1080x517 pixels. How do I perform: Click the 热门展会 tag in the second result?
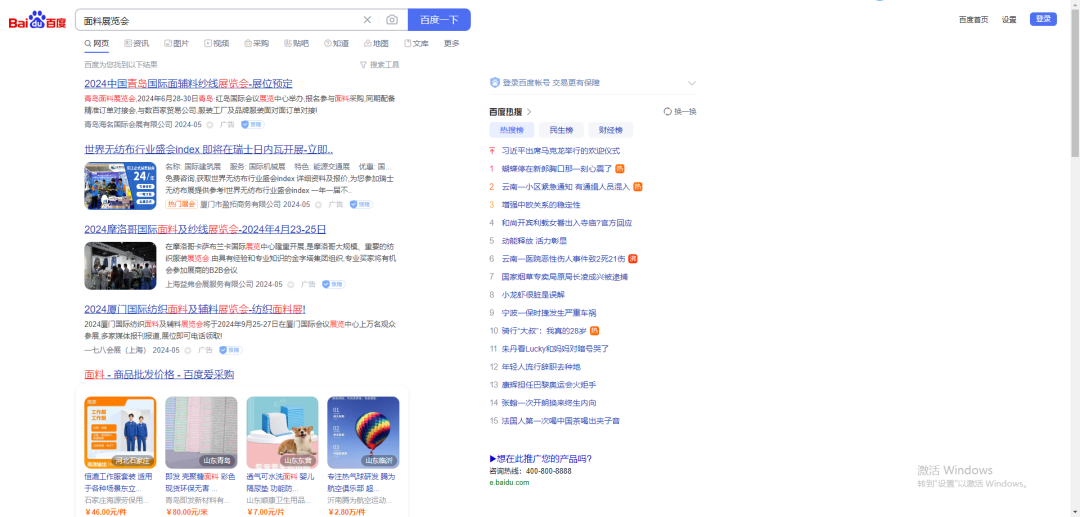pos(181,204)
